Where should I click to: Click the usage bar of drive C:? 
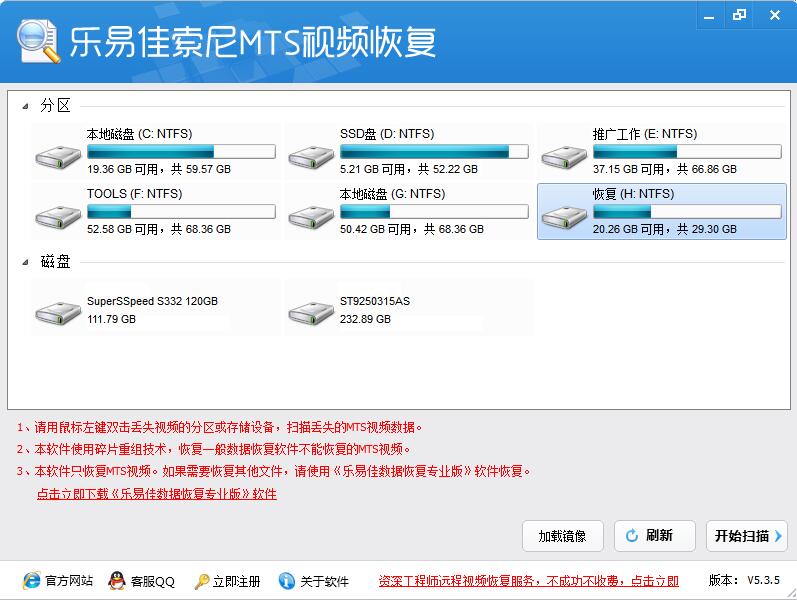click(x=181, y=152)
